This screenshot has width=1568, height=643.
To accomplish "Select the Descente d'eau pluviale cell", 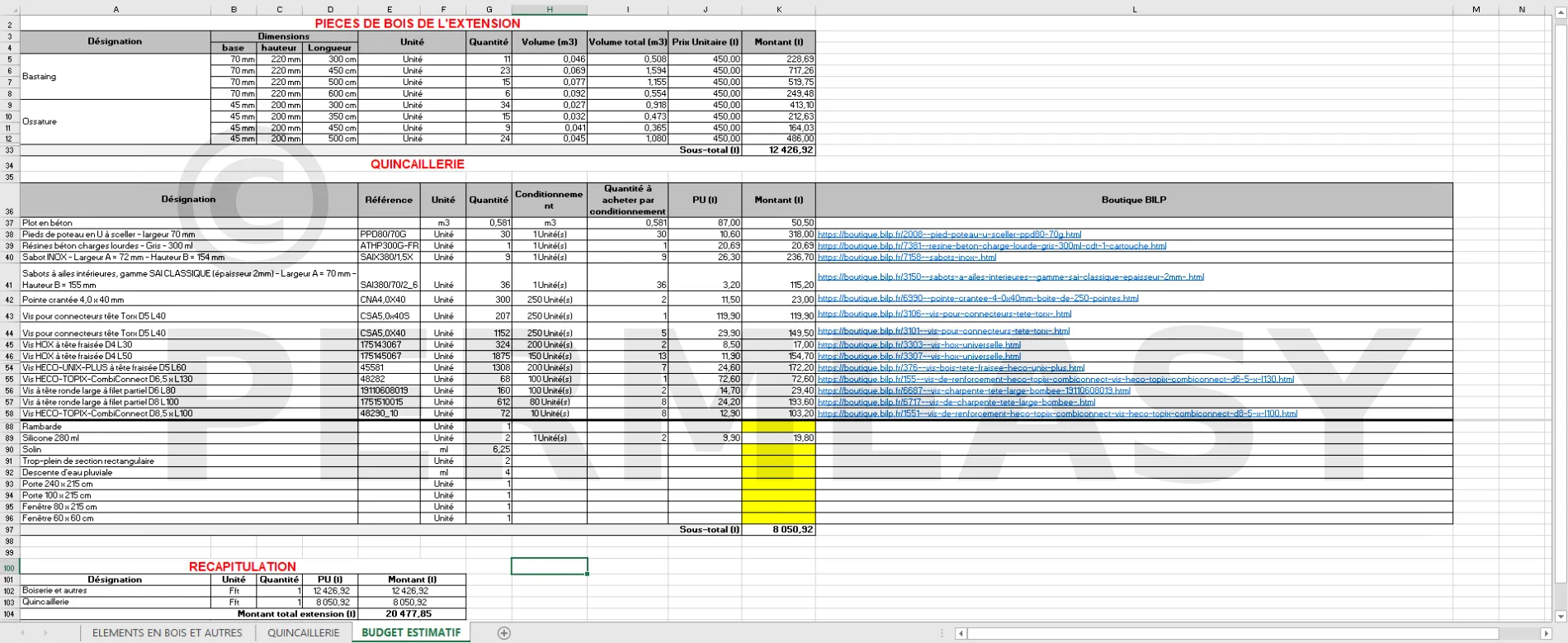I will pyautogui.click(x=189, y=473).
